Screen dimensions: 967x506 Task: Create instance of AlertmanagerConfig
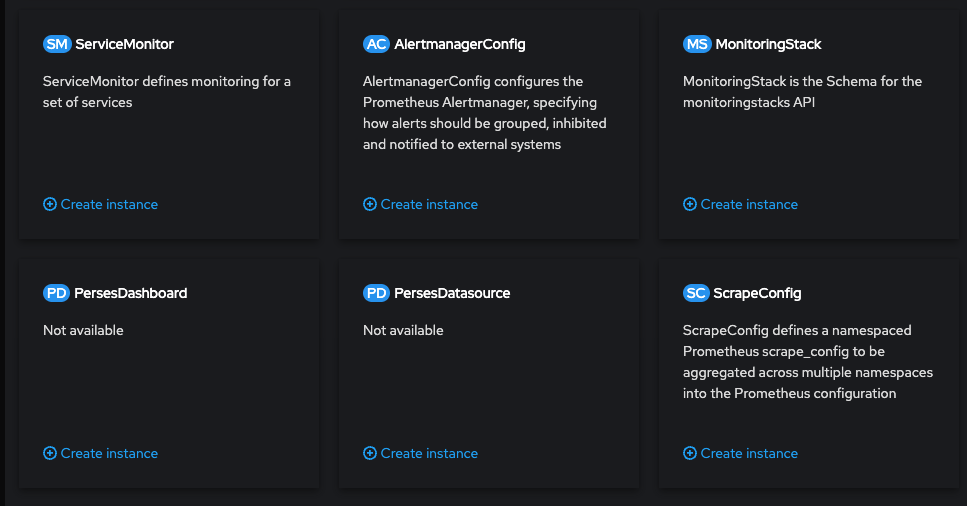(429, 204)
